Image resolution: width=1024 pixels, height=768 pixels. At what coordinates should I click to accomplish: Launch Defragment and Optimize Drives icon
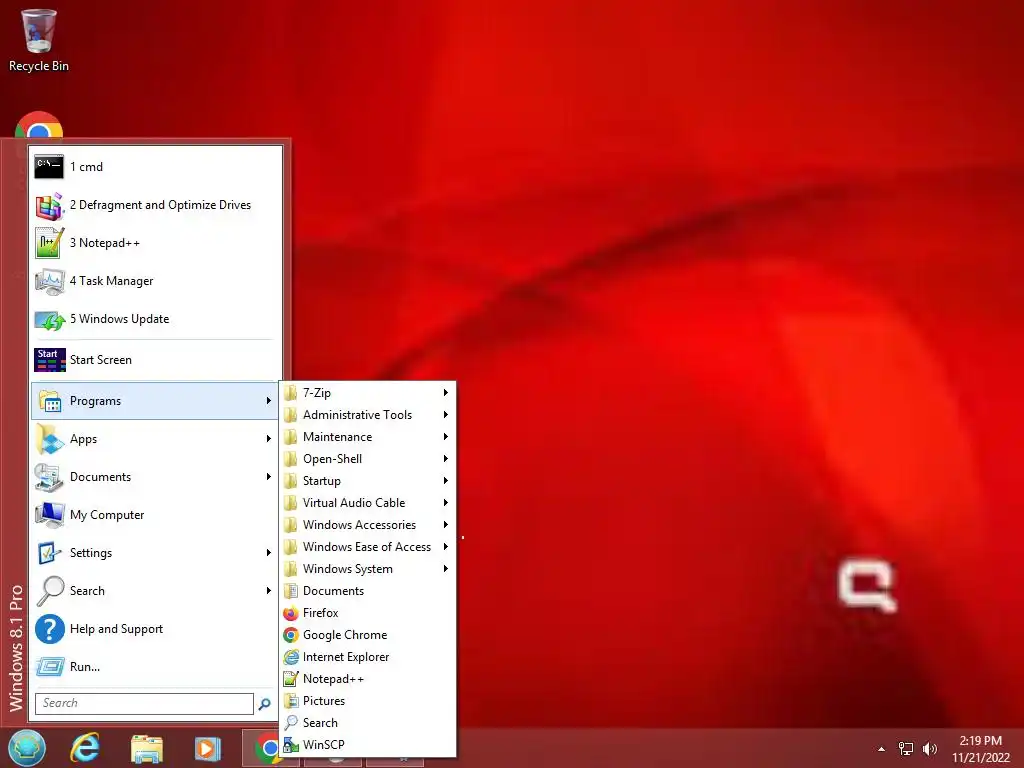(49, 205)
